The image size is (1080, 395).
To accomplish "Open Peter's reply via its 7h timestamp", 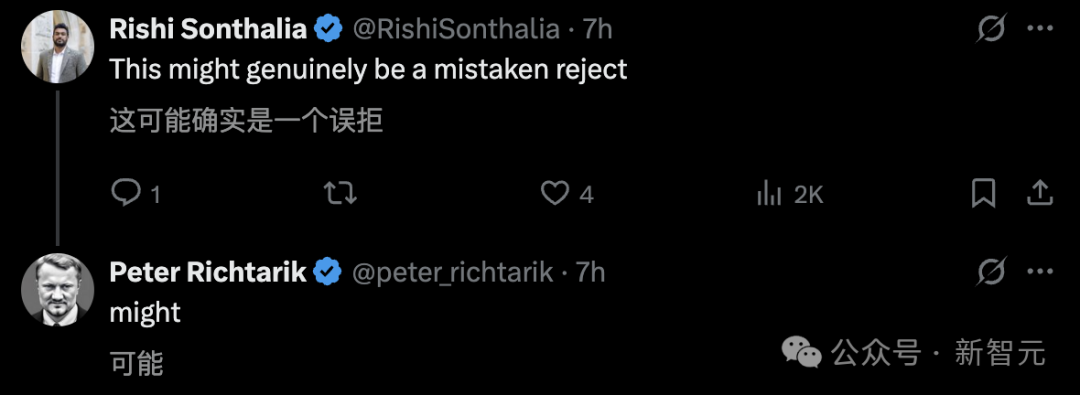I will point(590,272).
